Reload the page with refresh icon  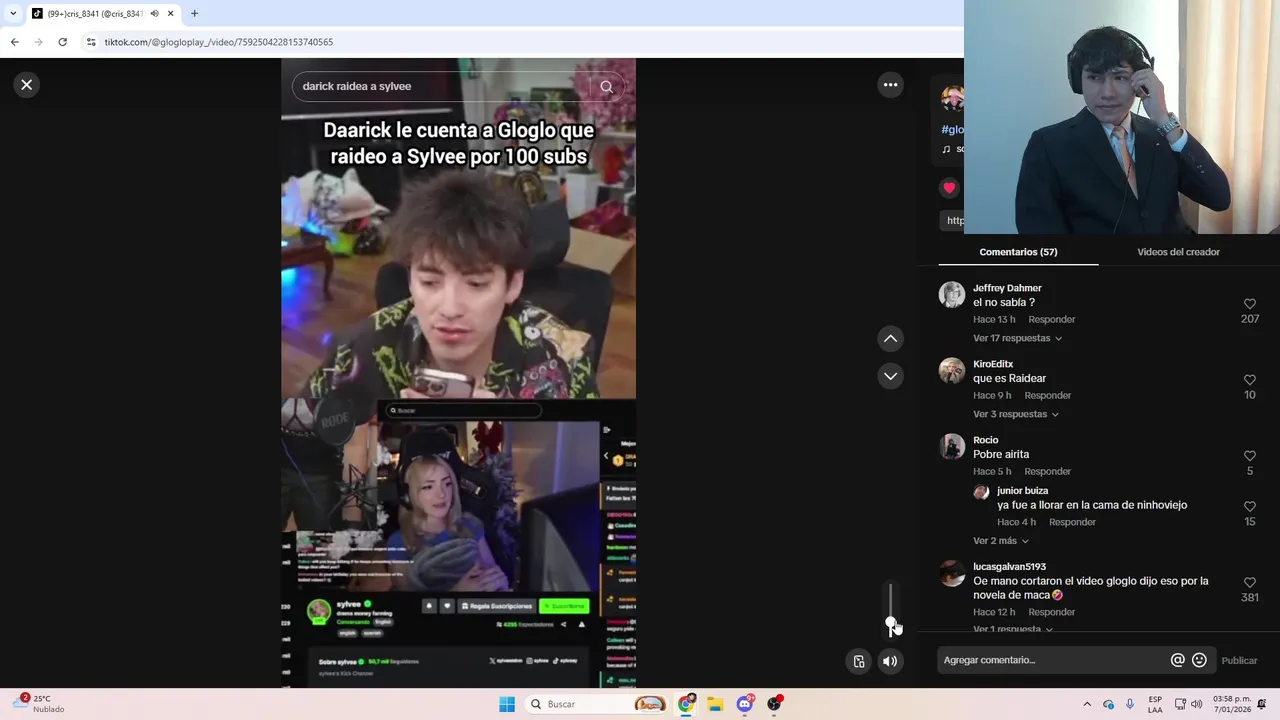[62, 42]
